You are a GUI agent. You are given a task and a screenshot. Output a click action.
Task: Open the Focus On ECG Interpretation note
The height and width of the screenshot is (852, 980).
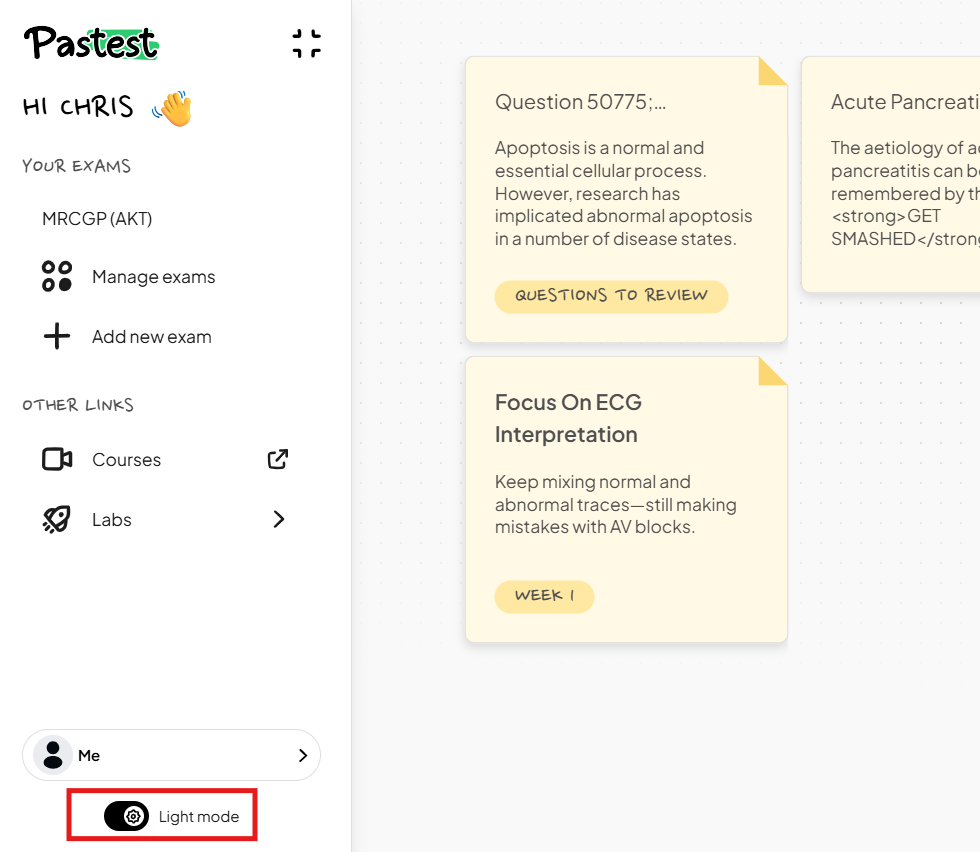[x=626, y=499]
